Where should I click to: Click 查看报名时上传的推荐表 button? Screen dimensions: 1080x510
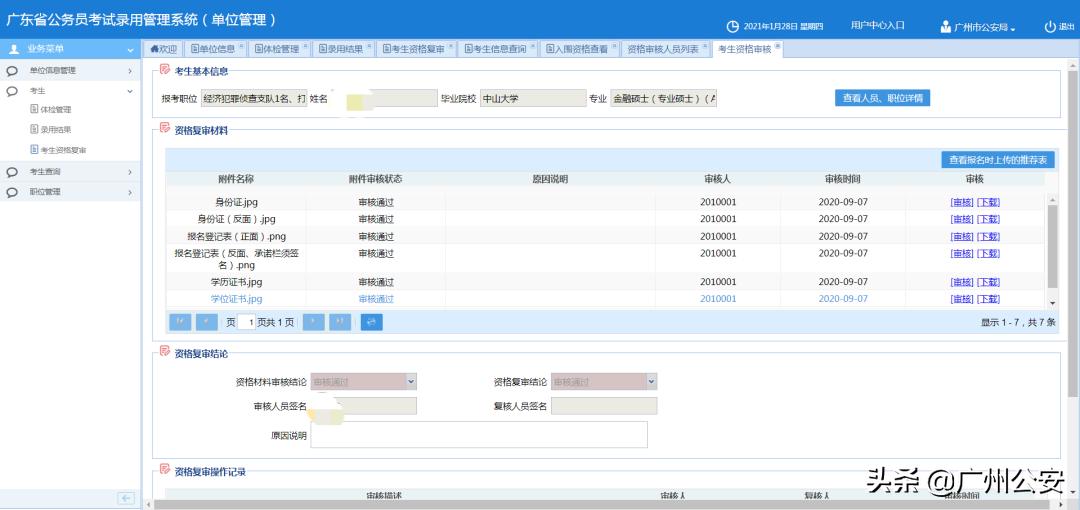(998, 160)
